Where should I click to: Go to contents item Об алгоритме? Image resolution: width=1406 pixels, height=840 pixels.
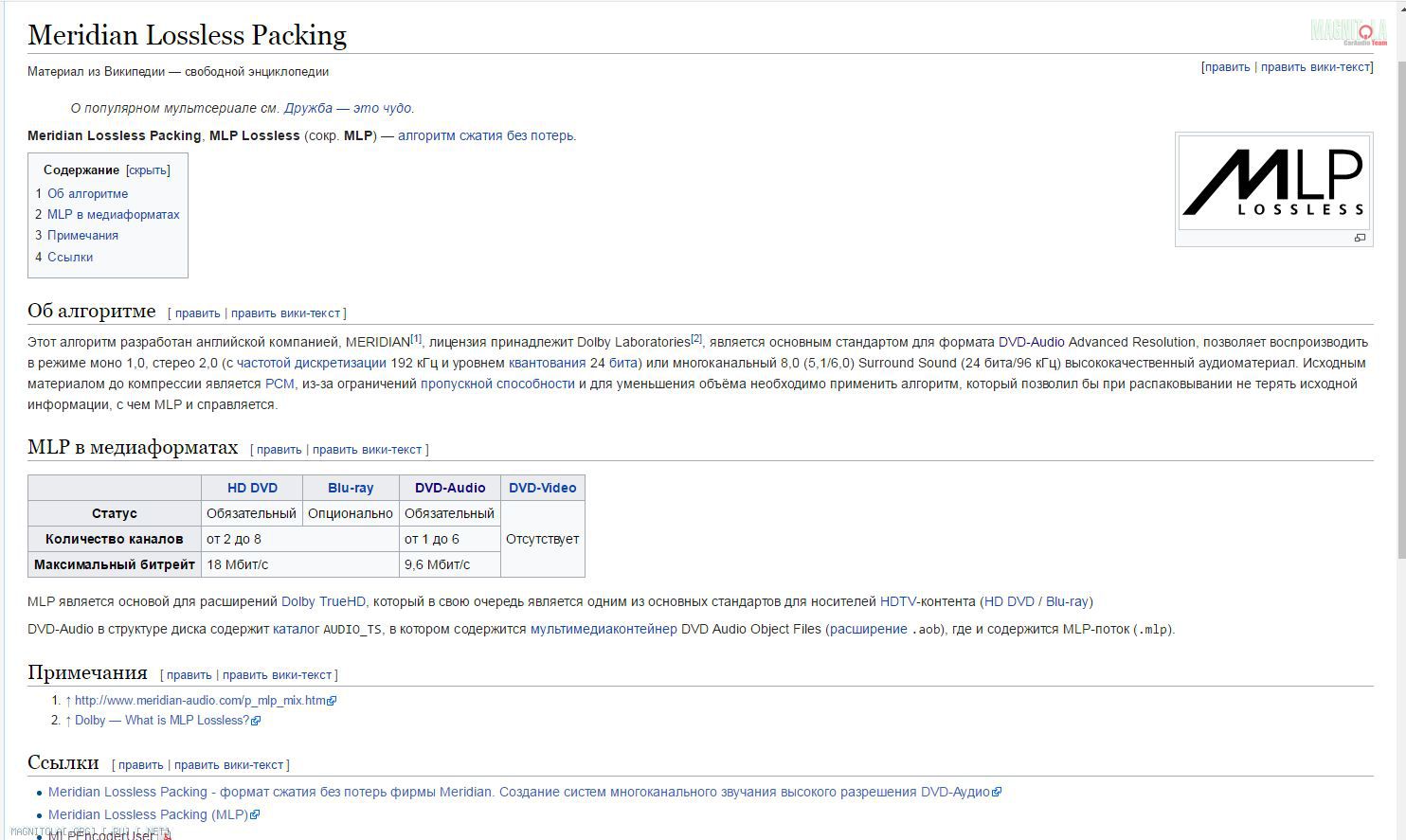pyautogui.click(x=87, y=193)
